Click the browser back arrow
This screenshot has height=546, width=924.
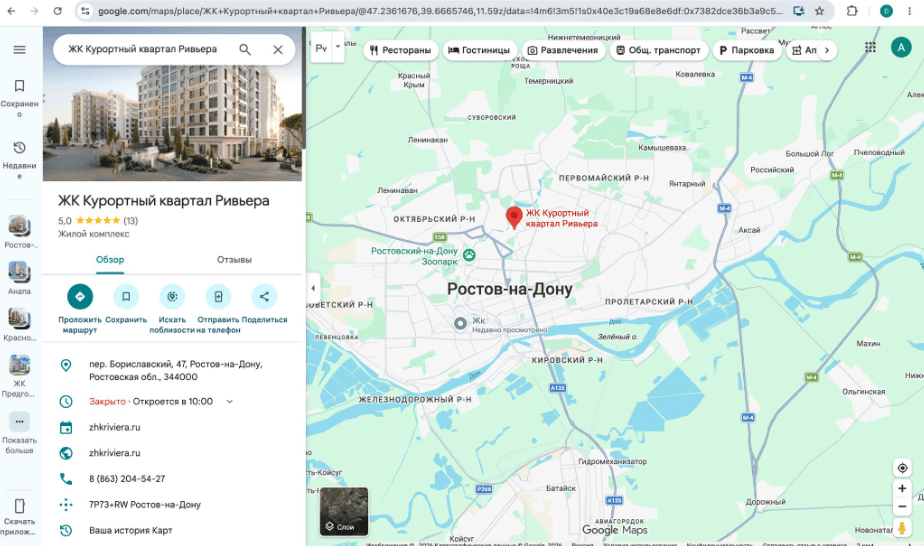tap(11, 11)
